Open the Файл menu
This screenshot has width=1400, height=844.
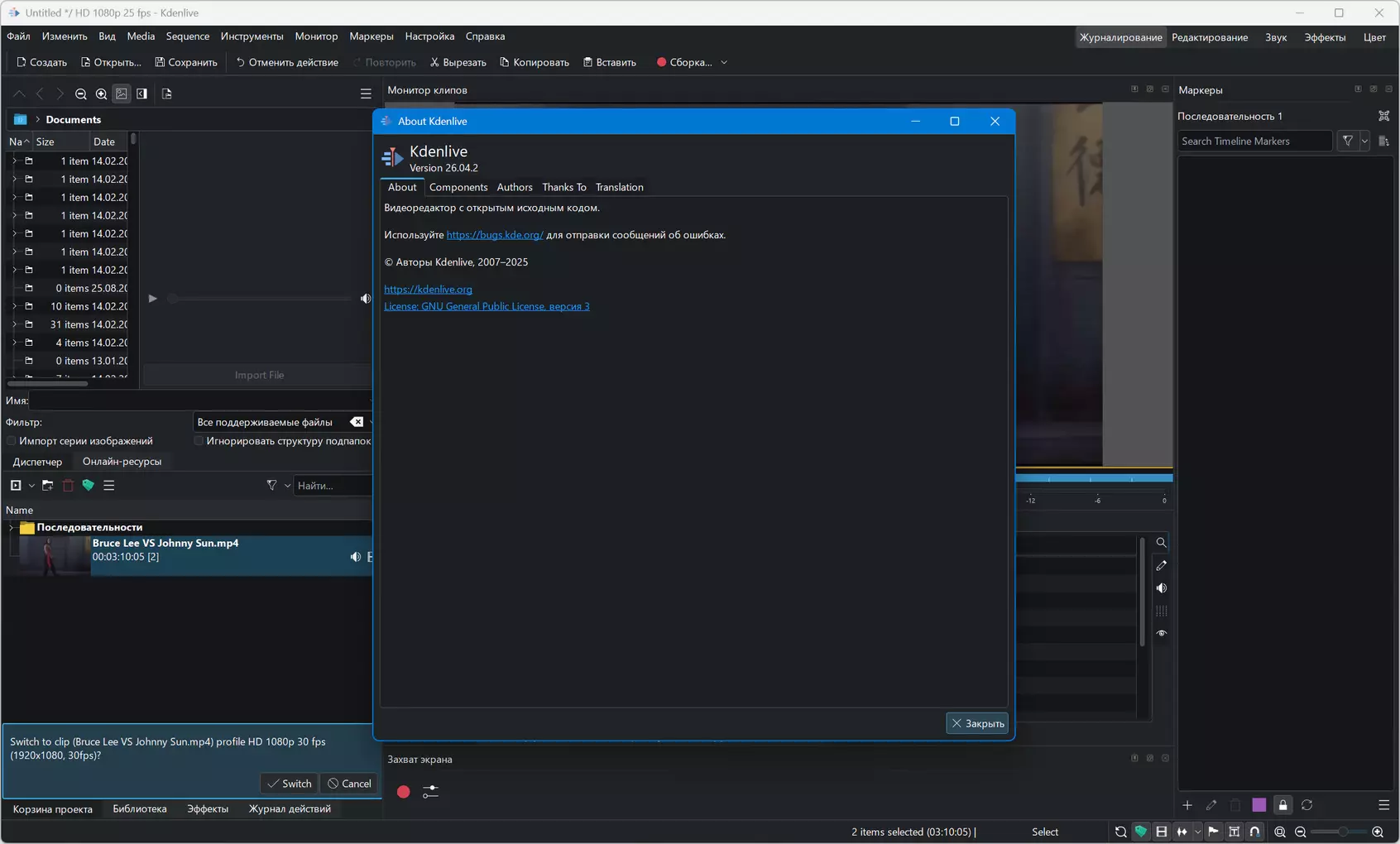(x=18, y=36)
